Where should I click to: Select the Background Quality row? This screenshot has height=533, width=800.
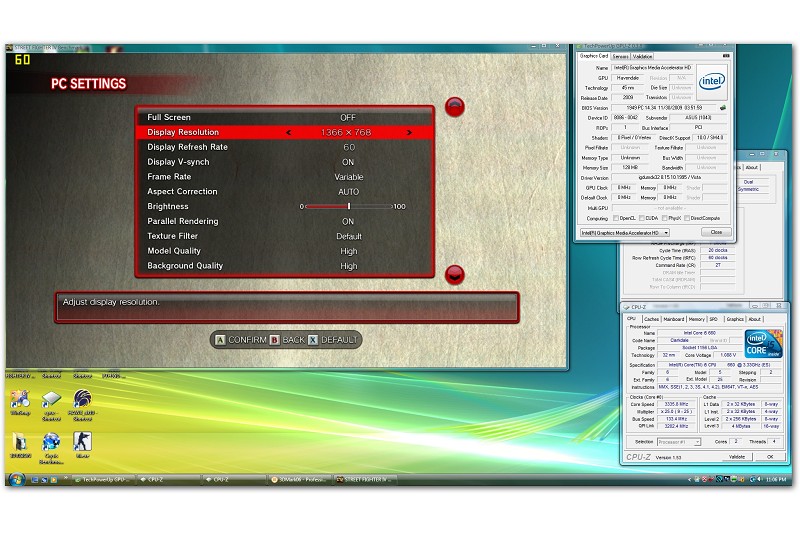click(285, 266)
